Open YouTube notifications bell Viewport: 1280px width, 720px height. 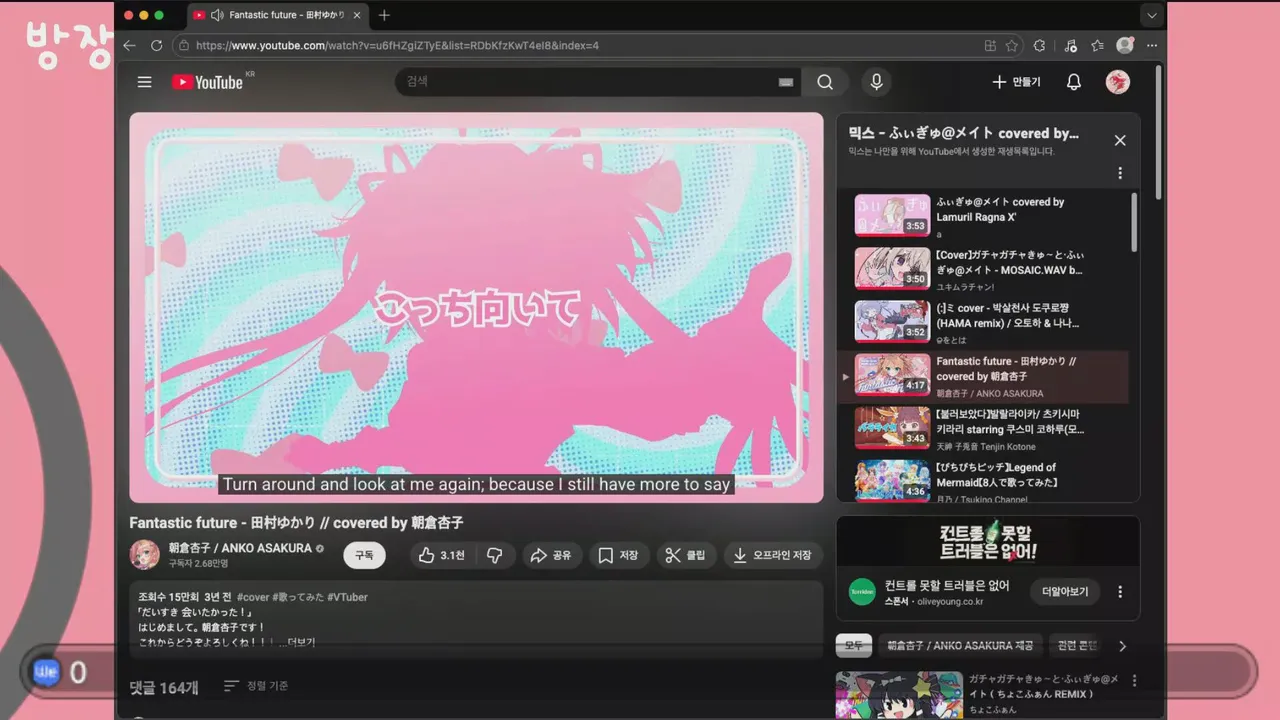tap(1073, 82)
